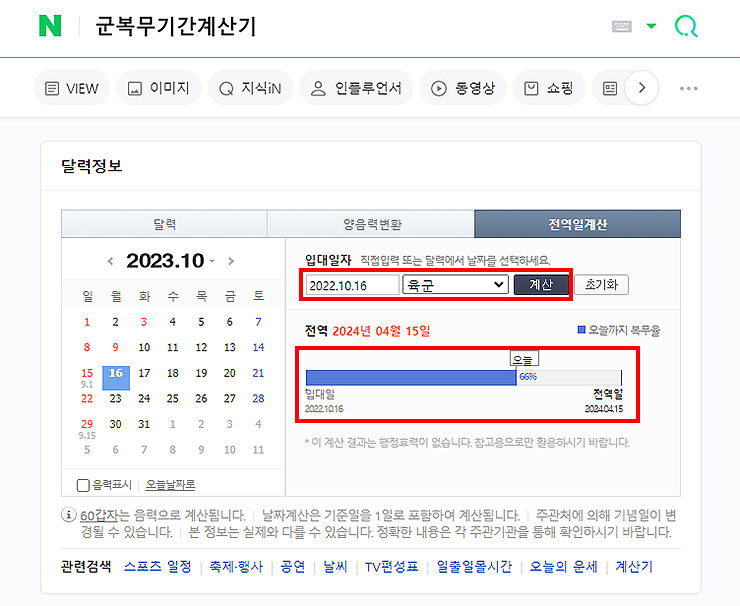Open the 이미지 search category
The height and width of the screenshot is (606, 740).
159,88
